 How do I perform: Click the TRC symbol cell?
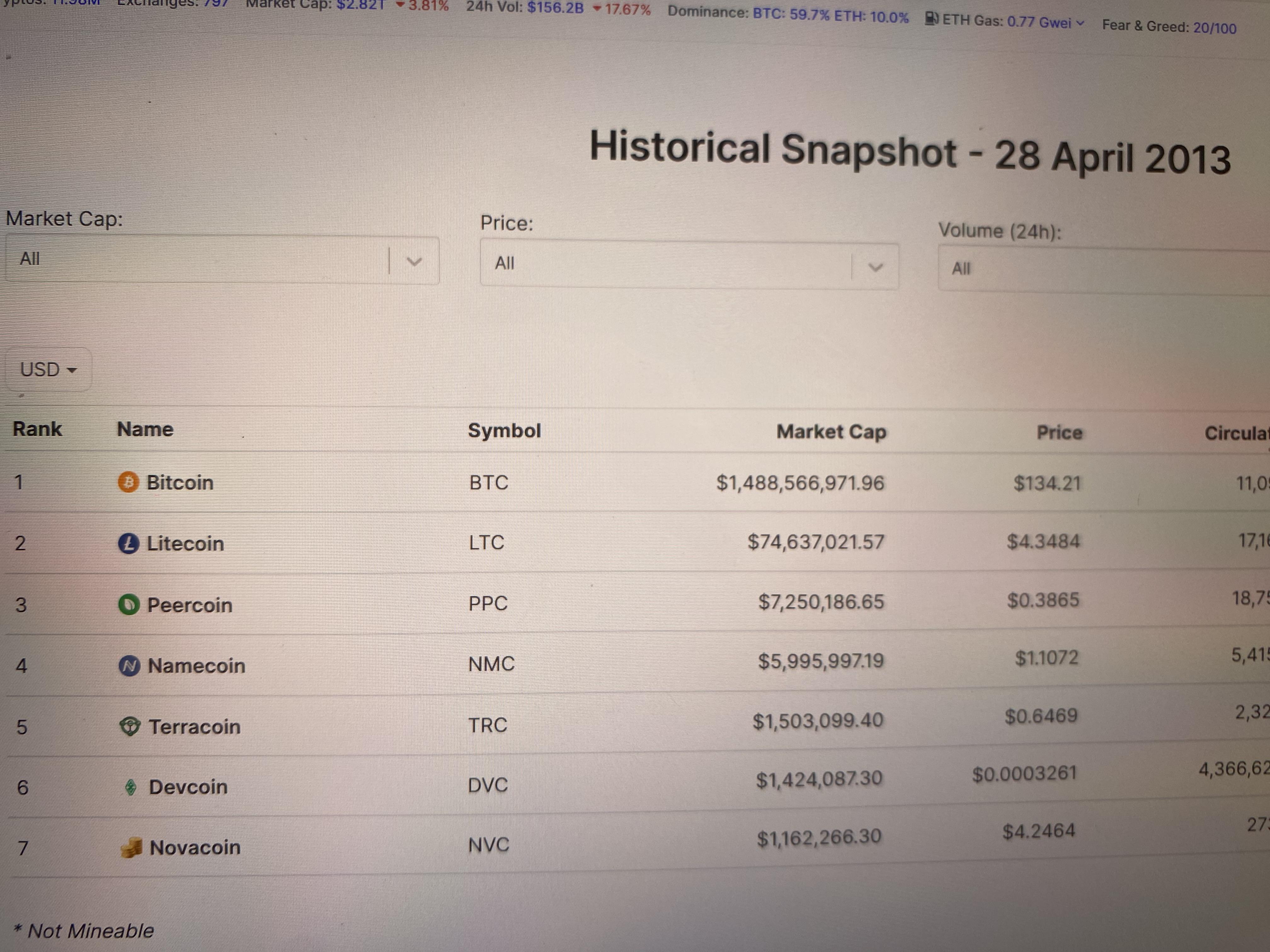coord(488,725)
